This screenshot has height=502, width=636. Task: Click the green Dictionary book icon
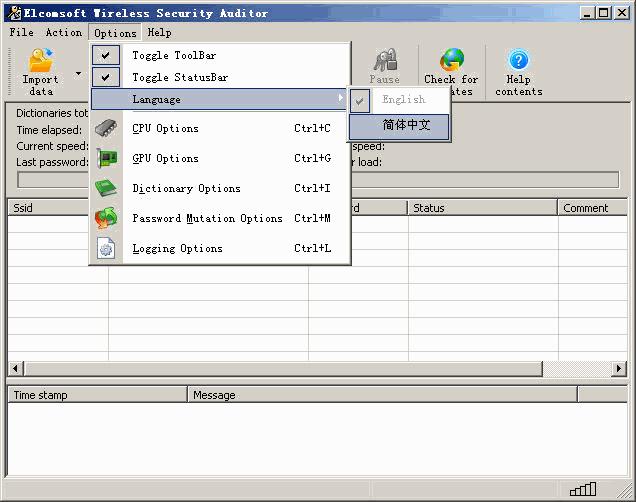(106, 188)
